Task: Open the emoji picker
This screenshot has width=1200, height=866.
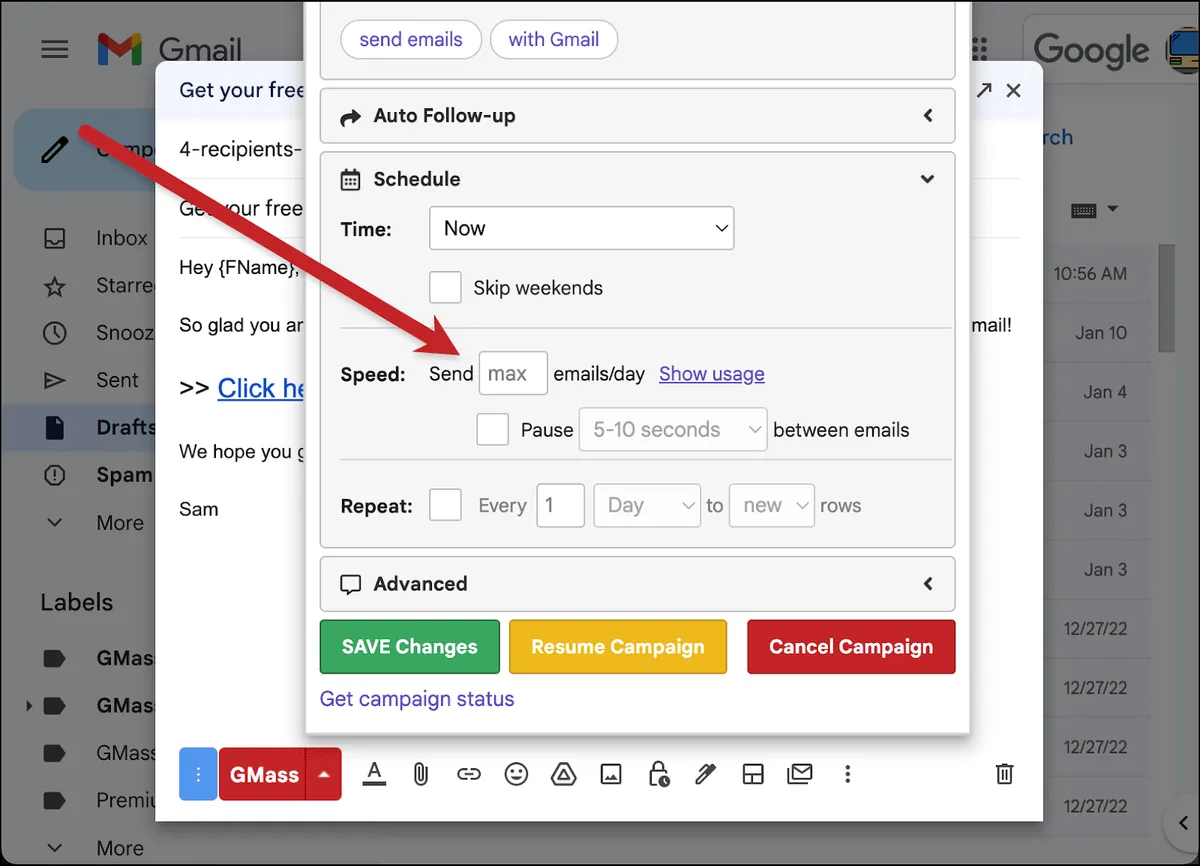Action: (x=516, y=774)
